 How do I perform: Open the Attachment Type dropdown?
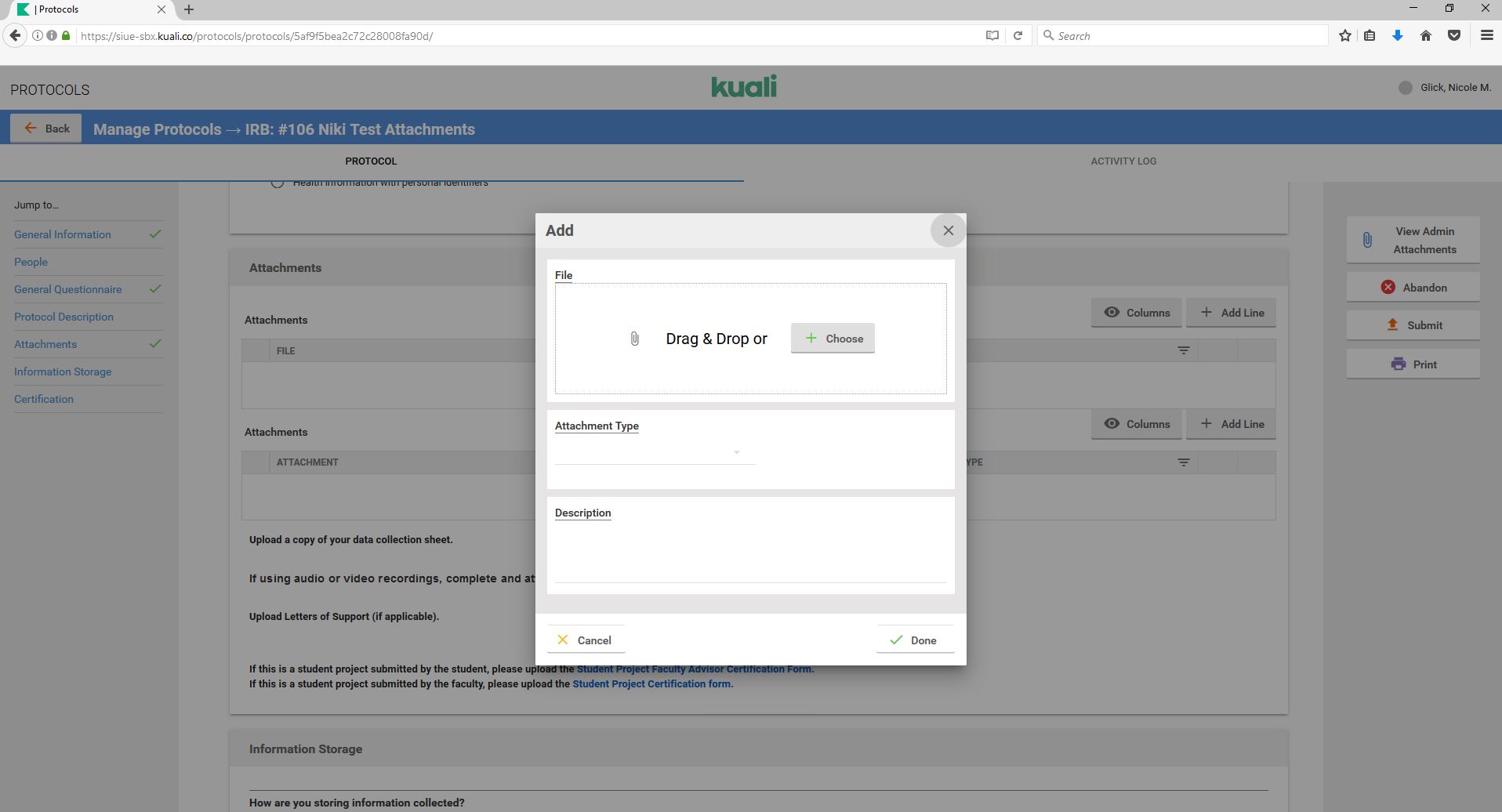tap(654, 452)
